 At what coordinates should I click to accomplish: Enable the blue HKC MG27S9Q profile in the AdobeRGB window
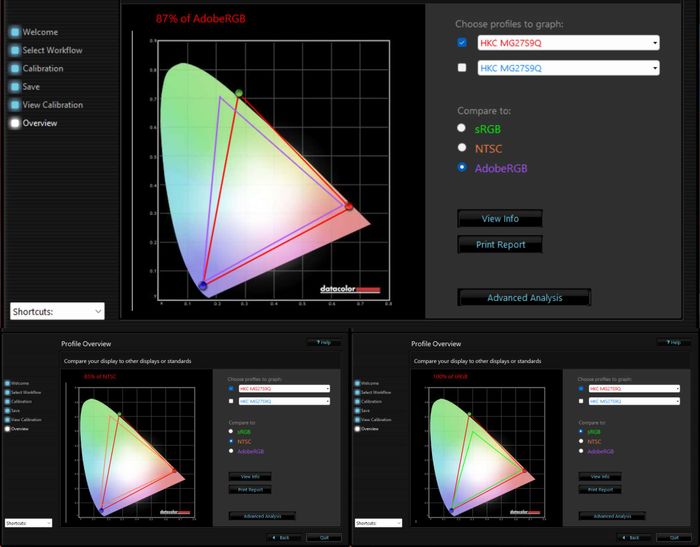(462, 67)
